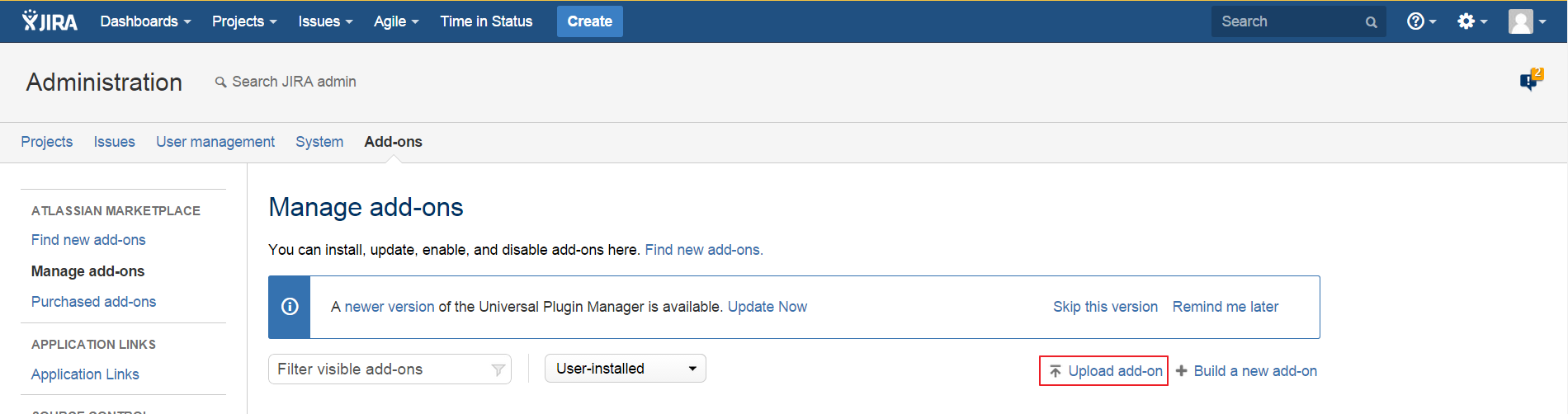The height and width of the screenshot is (414, 1568).
Task: Switch to the System admin tab
Action: [319, 142]
